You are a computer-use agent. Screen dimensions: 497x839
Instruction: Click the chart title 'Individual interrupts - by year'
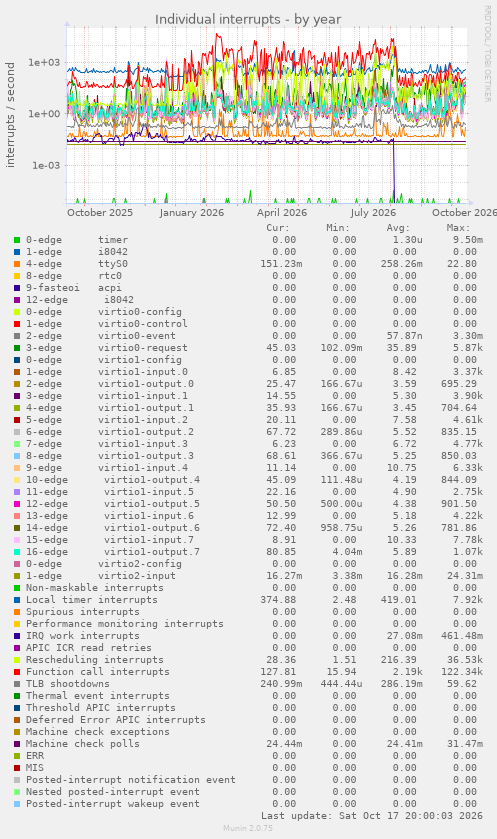[x=248, y=20]
